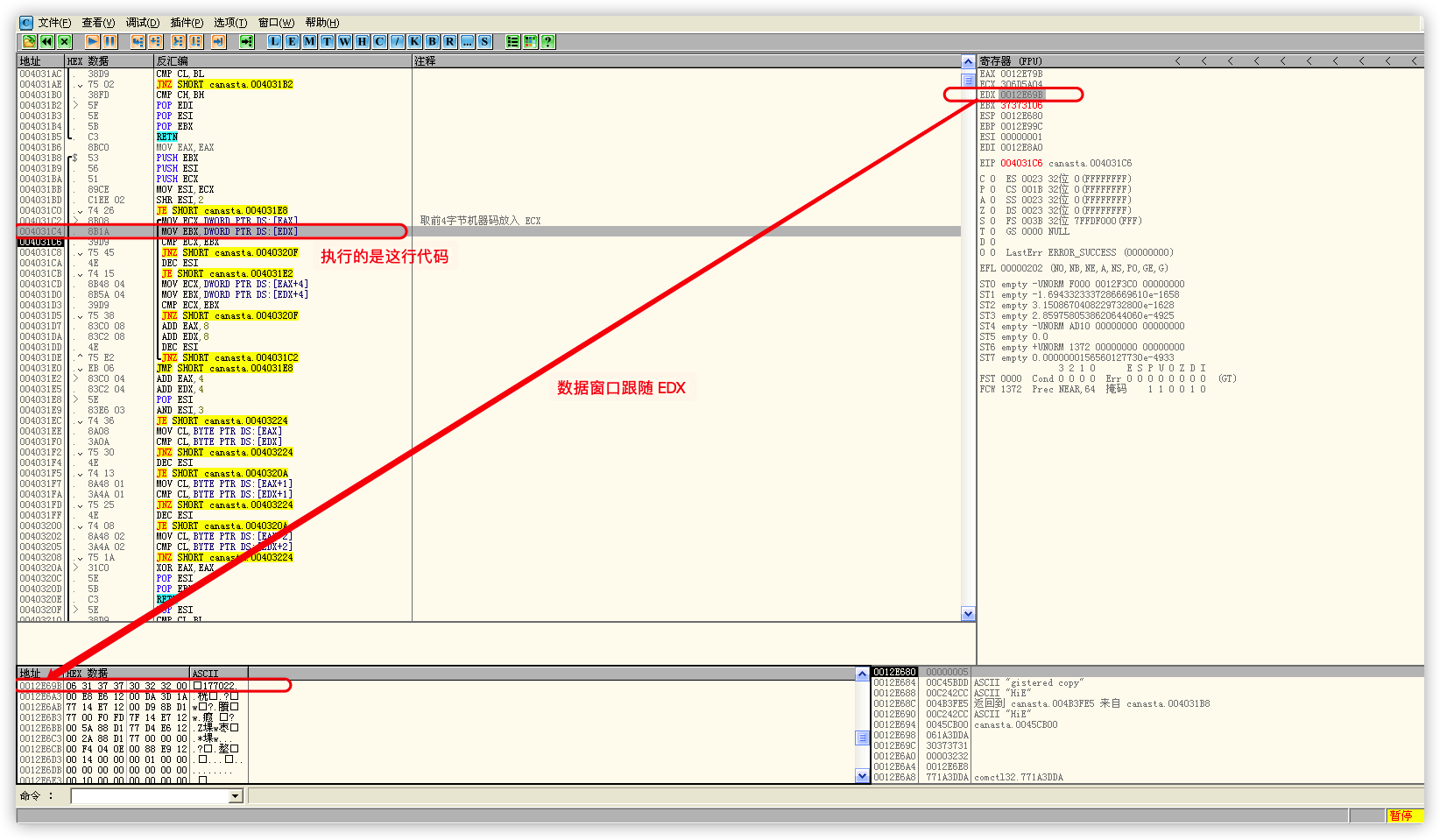
Task: Run the program with the play icon
Action: [92, 41]
